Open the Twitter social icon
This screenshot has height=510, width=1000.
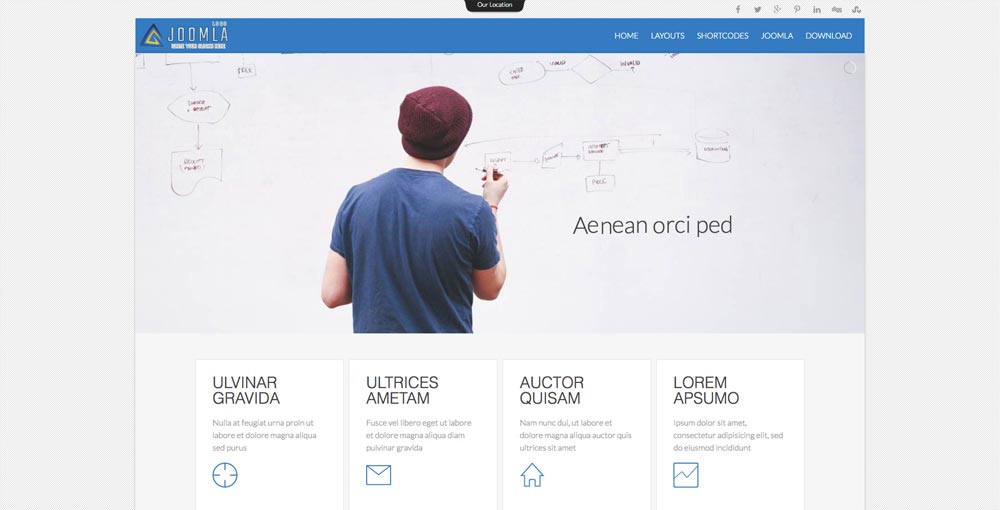(x=758, y=10)
